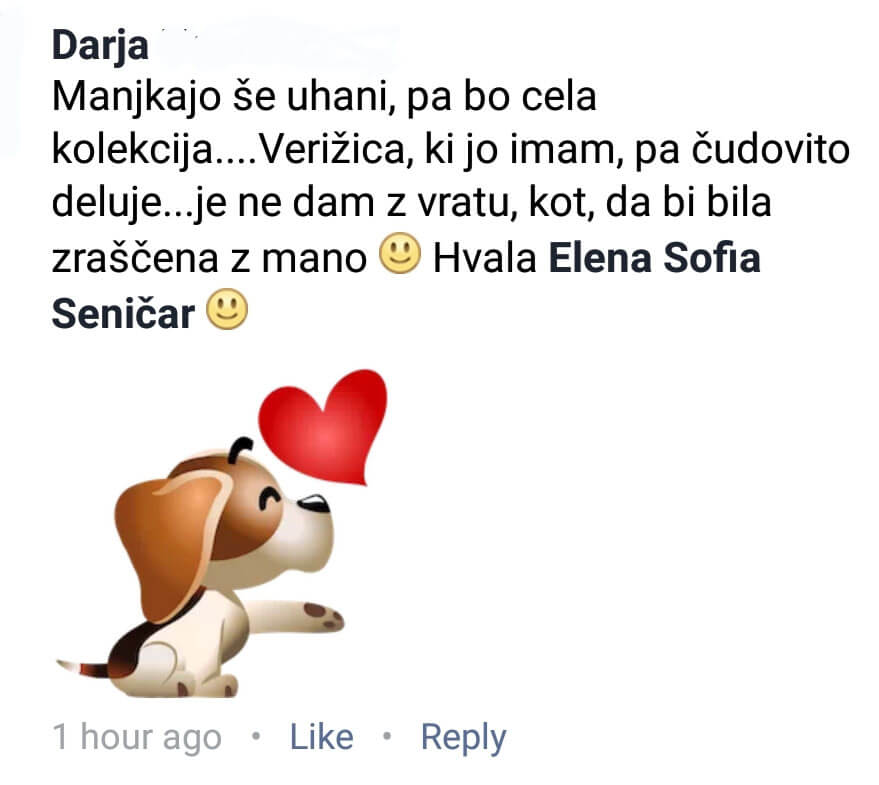Open the '1 hour ago' timestamp
Image resolution: width=879 pixels, height=785 pixels.
click(137, 737)
